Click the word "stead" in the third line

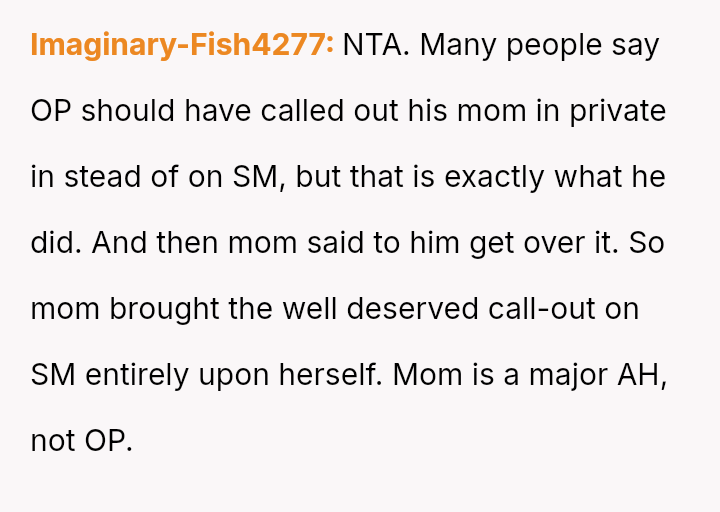[x=98, y=177]
